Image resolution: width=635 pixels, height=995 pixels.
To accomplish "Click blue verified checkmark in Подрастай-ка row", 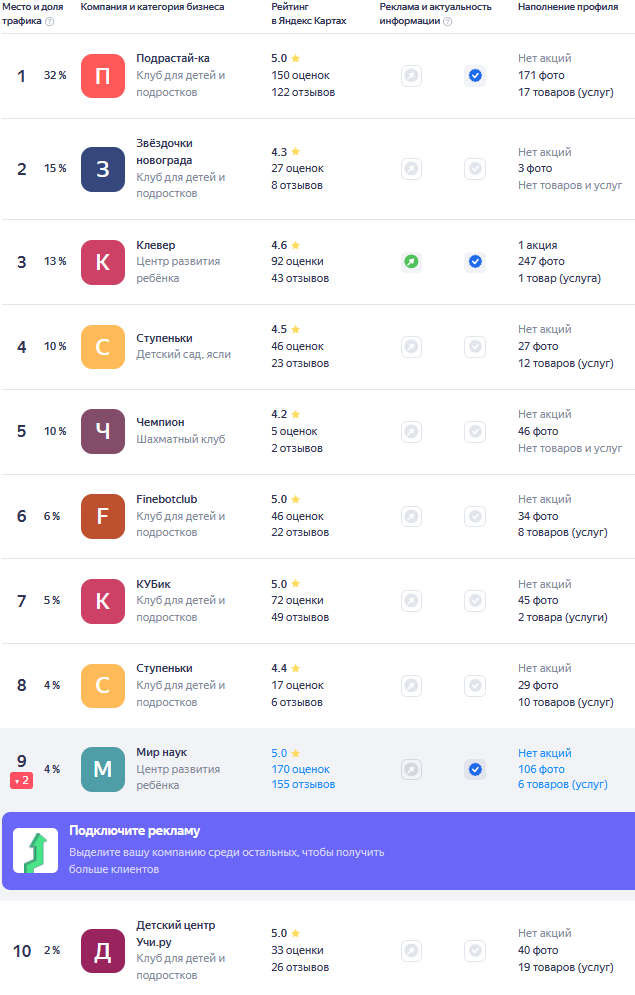I will point(475,75).
